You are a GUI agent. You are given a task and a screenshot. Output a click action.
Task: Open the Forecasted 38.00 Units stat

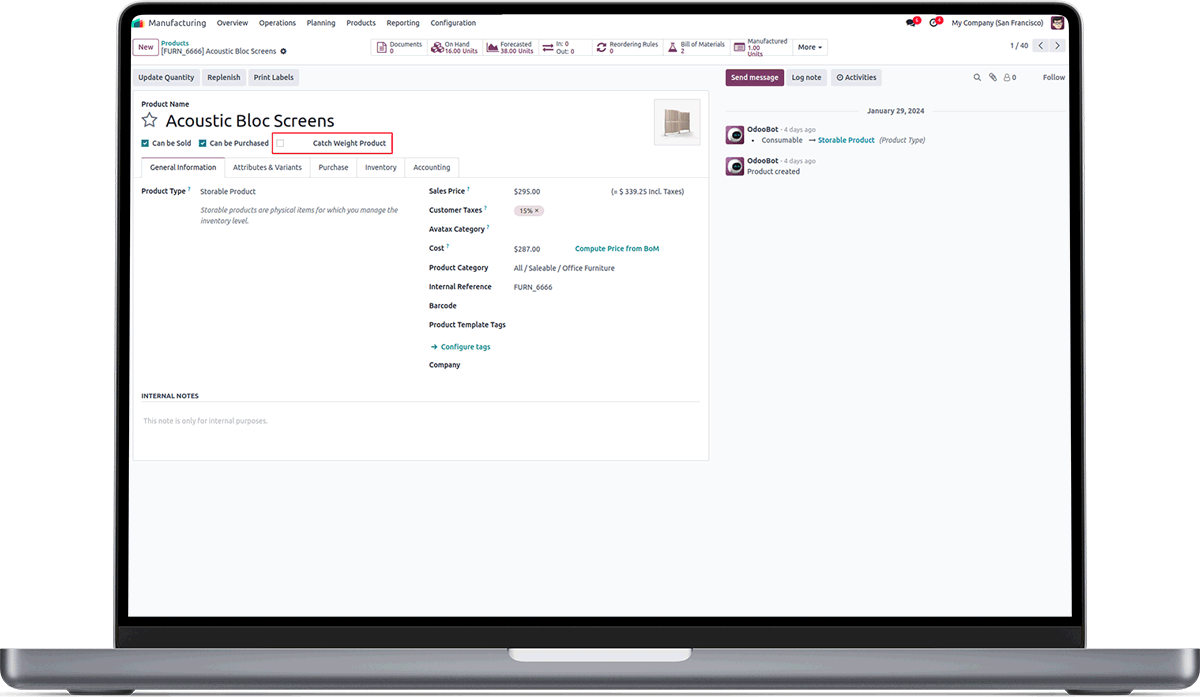pyautogui.click(x=510, y=47)
